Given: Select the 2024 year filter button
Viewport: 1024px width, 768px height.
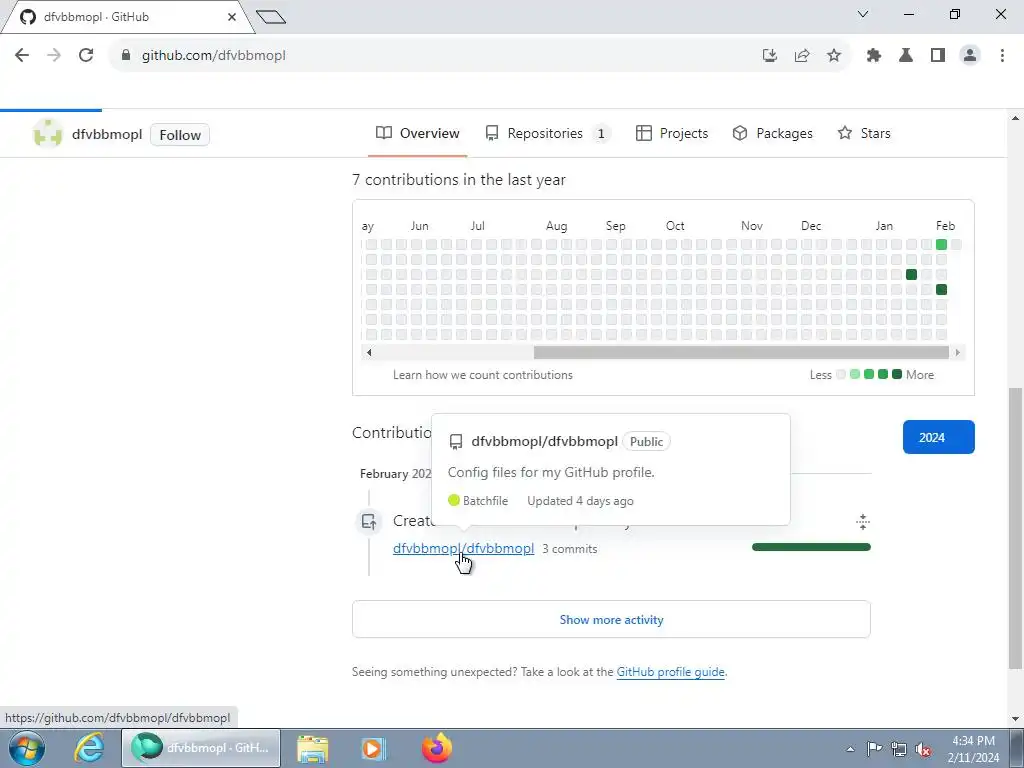Looking at the screenshot, I should click(938, 437).
